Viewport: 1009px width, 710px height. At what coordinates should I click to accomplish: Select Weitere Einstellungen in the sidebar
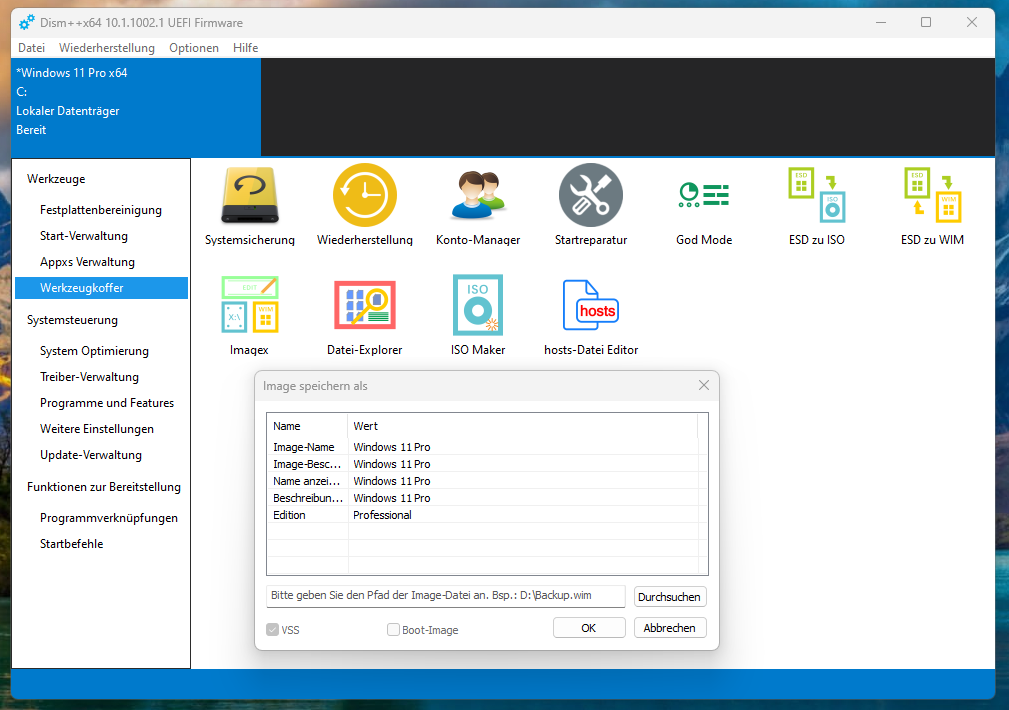tap(101, 429)
